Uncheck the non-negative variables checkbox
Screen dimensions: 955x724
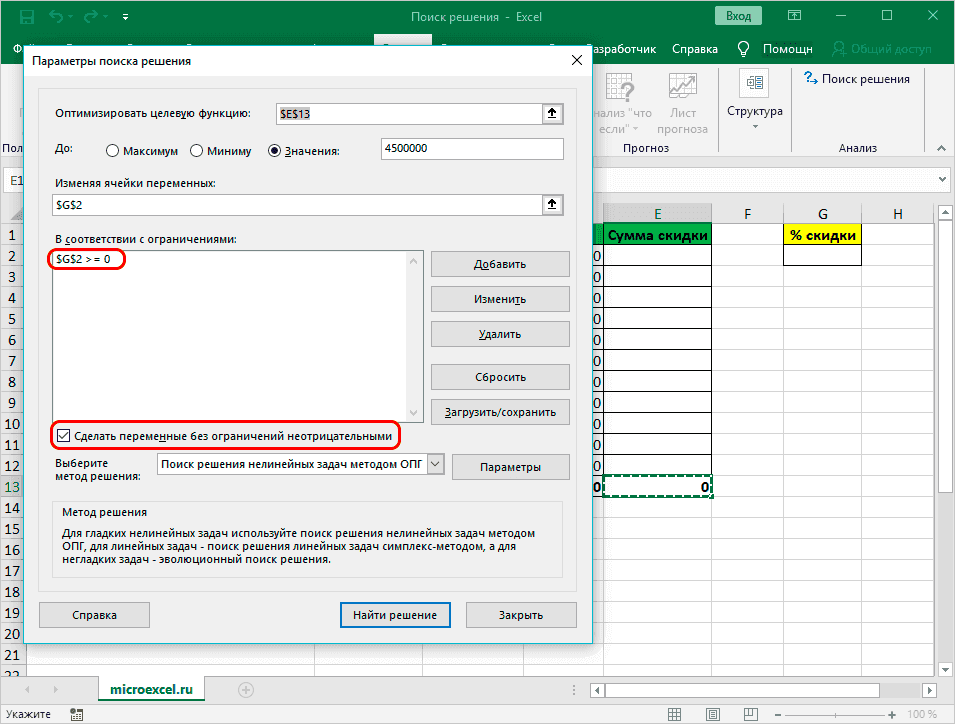pyautogui.click(x=65, y=437)
